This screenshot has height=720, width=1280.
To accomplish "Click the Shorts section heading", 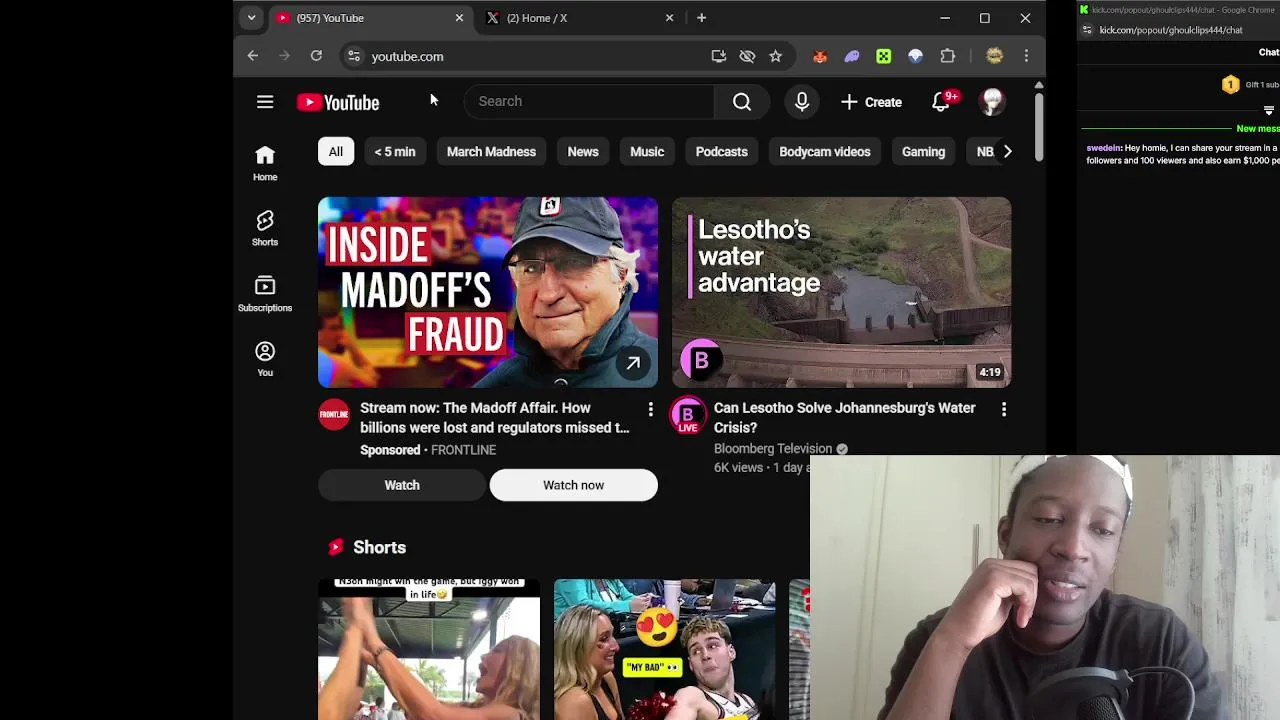I will (379, 547).
